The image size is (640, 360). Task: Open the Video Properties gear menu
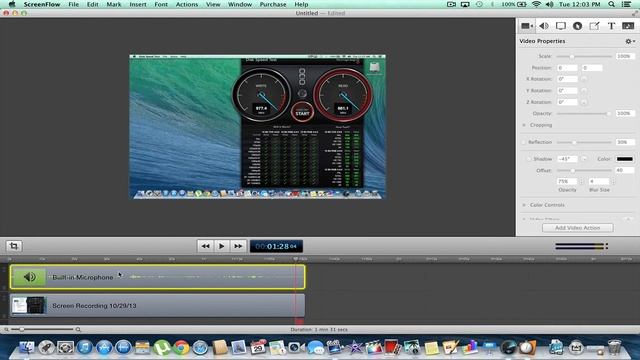[630, 41]
